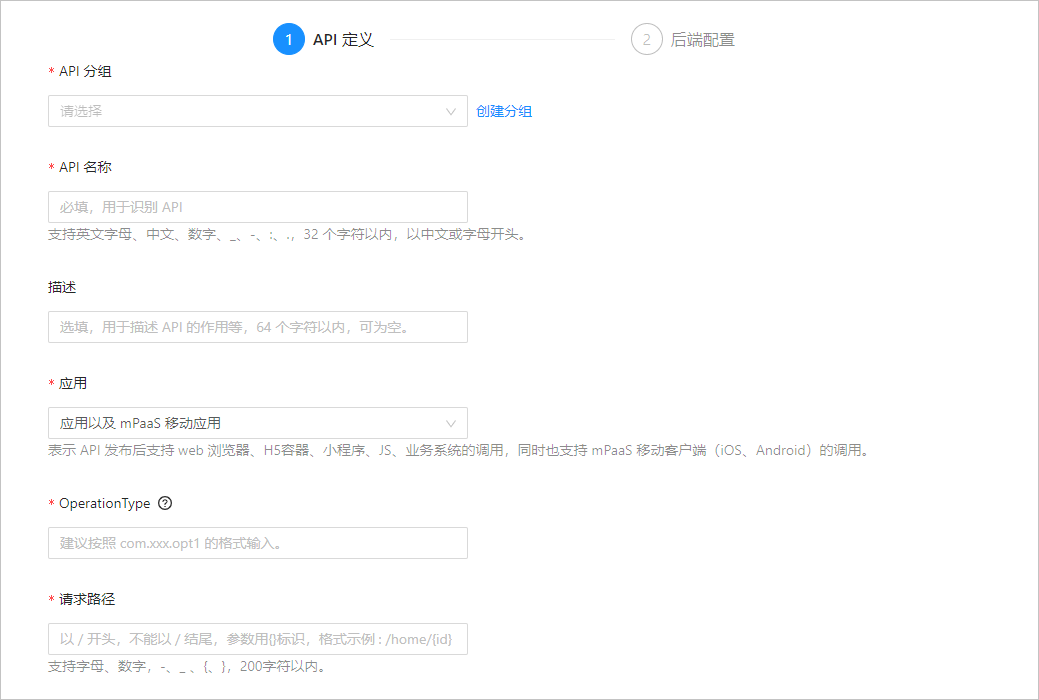1039x700 pixels.
Task: Click hint text mentioning mPaaS 移动客户端
Action: 459,451
